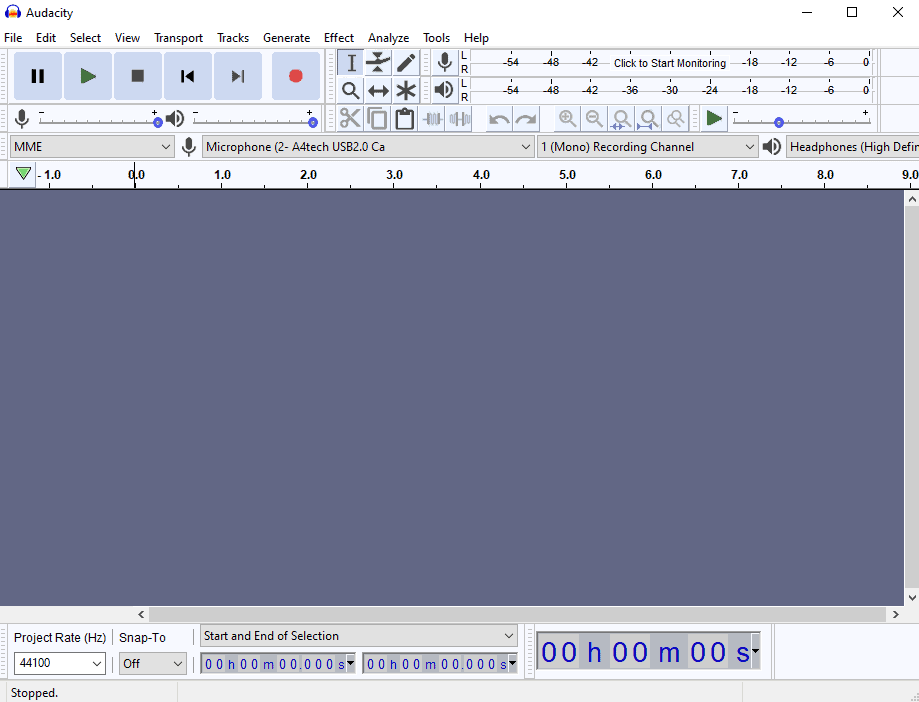The height and width of the screenshot is (702, 919).
Task: Open the Microphone recording device dropdown
Action: (x=367, y=146)
